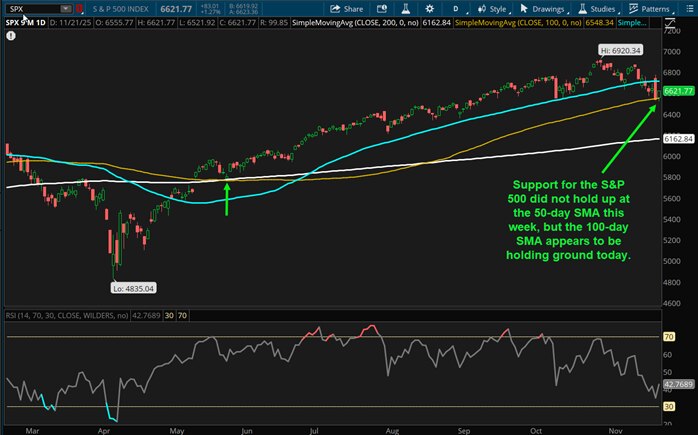Open the list menu icon at top right
698x435 pixels.
(x=690, y=9)
